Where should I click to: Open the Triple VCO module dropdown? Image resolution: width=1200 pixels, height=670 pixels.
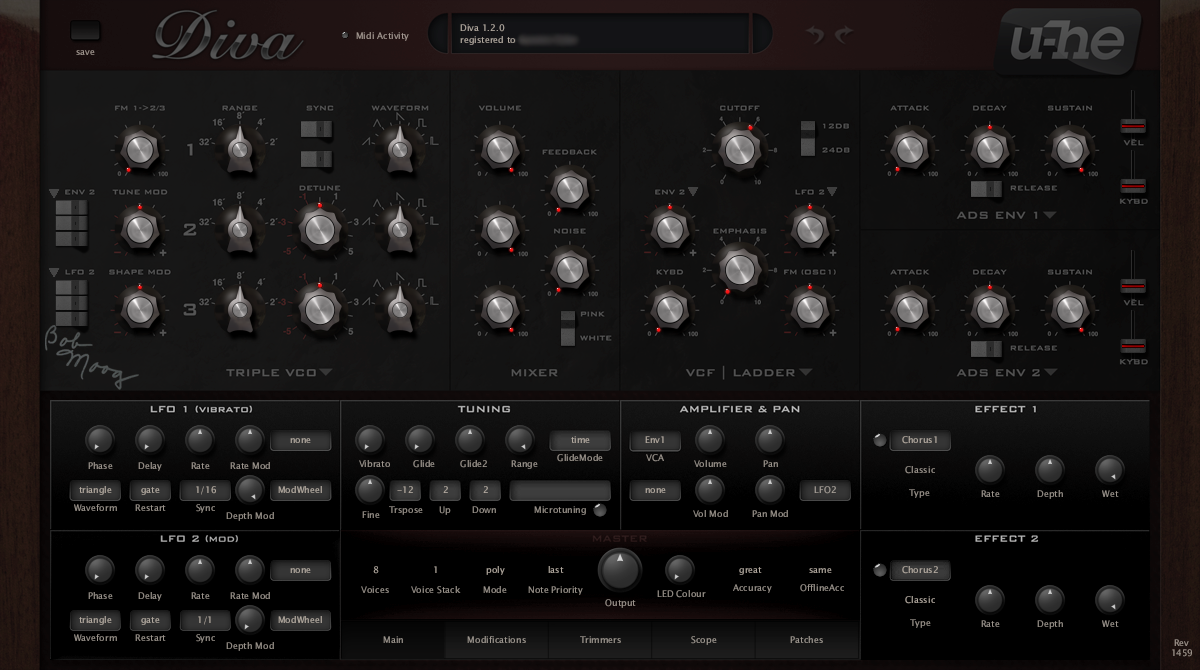pos(326,373)
